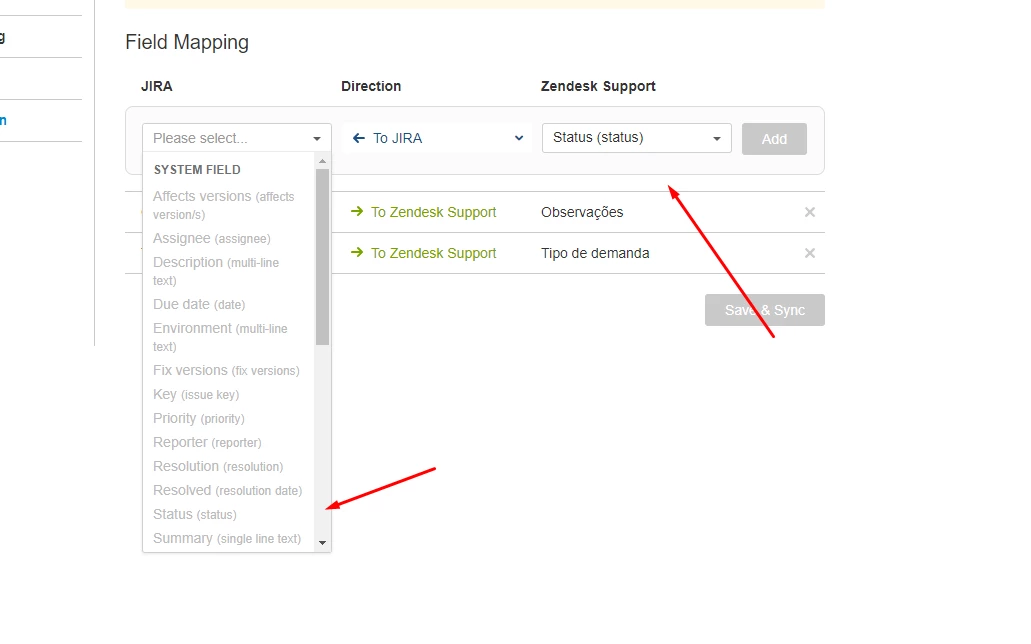The height and width of the screenshot is (644, 1031).
Task: Click the 'SYSTEM FIELD' group header
Action: 197,170
